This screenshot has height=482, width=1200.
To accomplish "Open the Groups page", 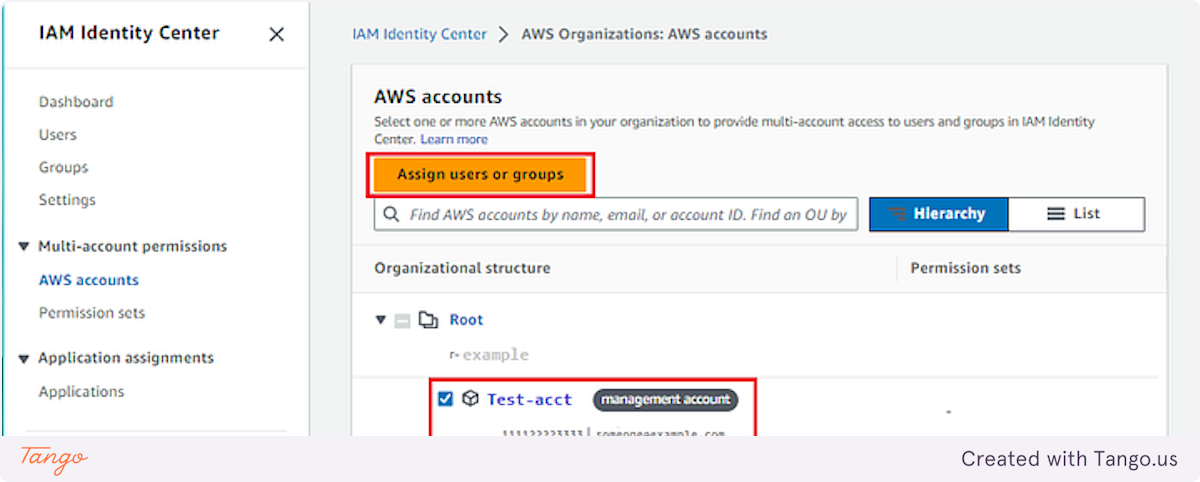I will pyautogui.click(x=64, y=167).
